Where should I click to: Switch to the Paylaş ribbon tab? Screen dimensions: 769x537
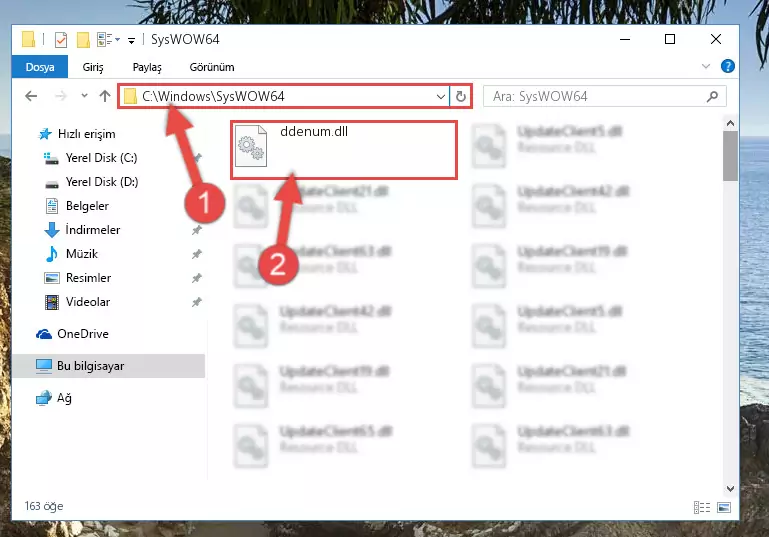(147, 67)
